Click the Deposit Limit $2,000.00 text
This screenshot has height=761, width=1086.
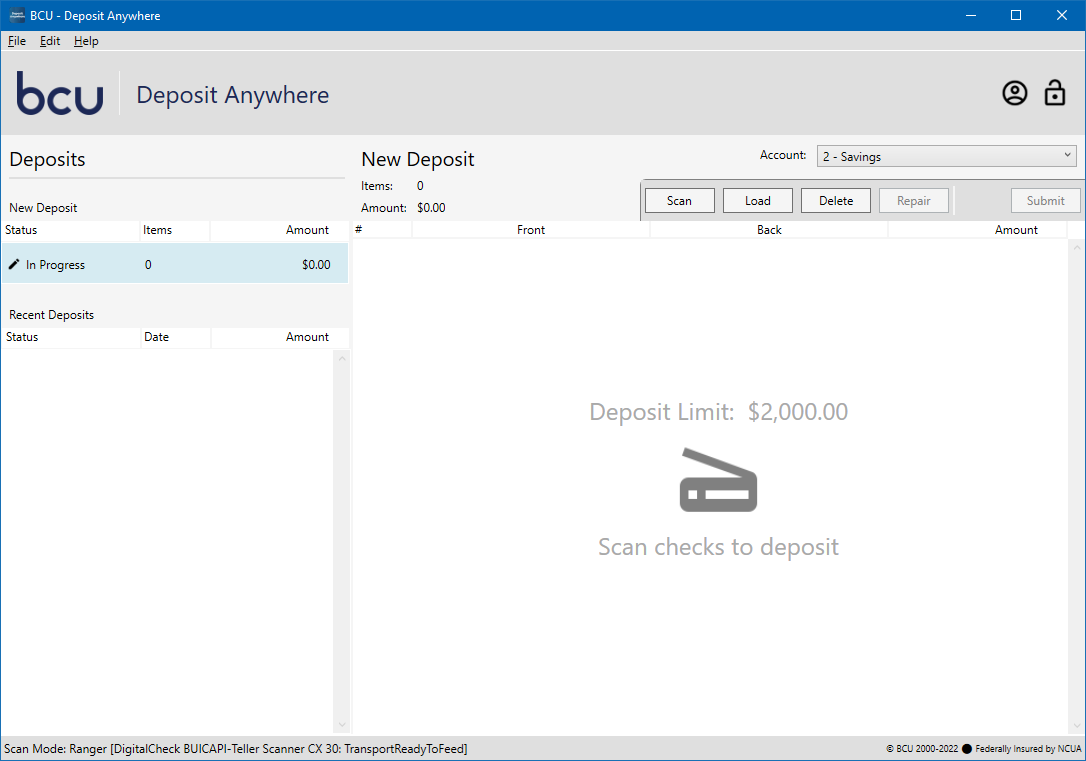click(718, 412)
